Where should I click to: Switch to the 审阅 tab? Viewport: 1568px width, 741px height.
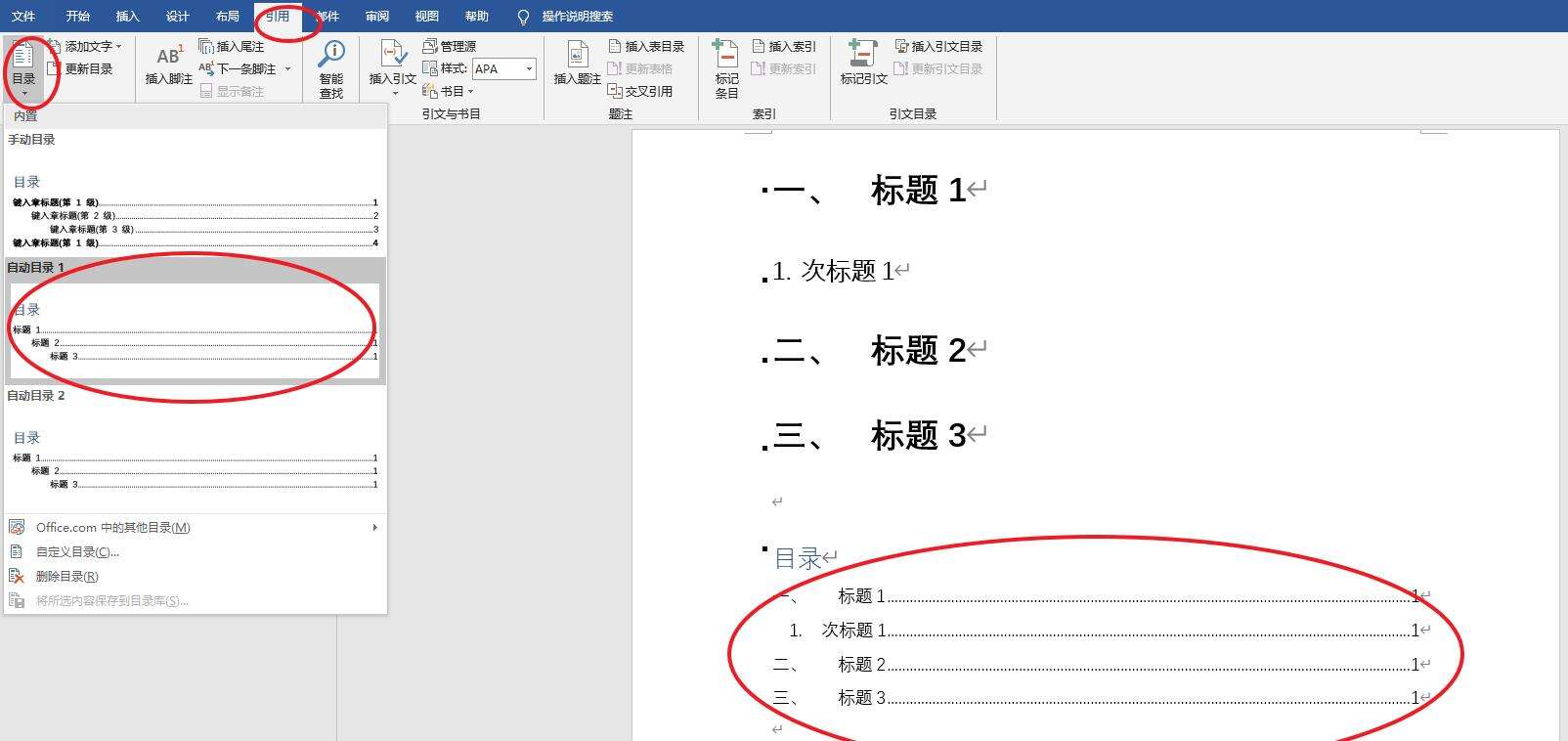tap(377, 17)
